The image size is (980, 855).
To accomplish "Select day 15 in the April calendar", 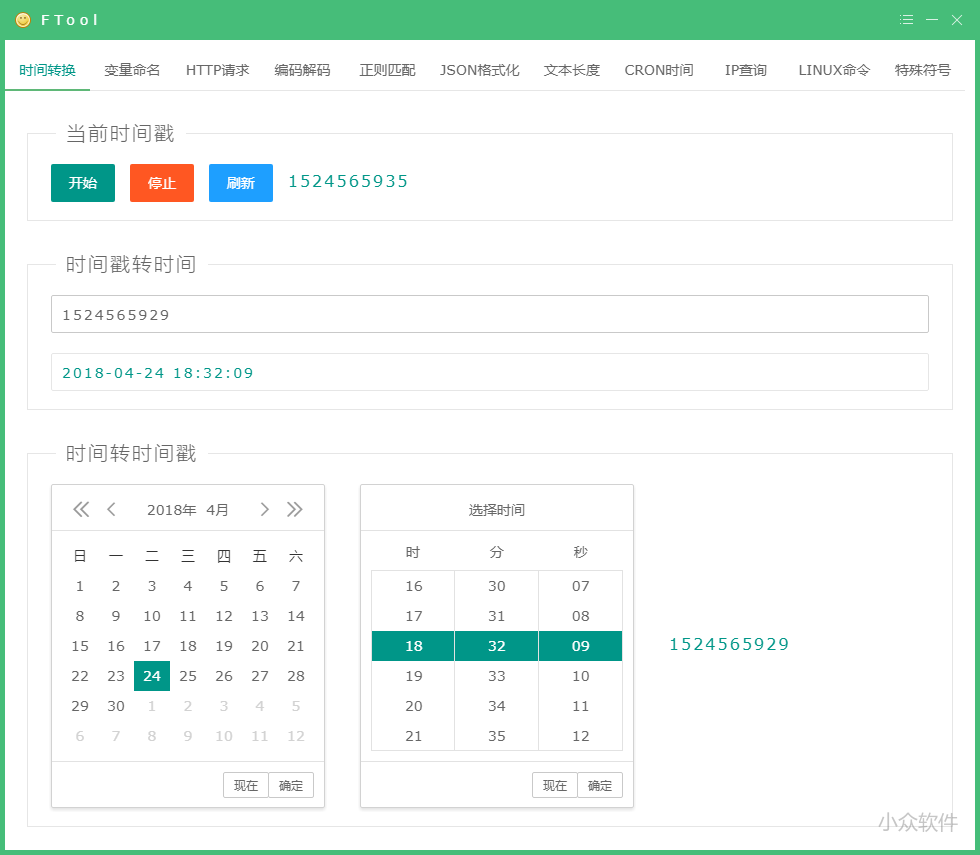I will (79, 646).
